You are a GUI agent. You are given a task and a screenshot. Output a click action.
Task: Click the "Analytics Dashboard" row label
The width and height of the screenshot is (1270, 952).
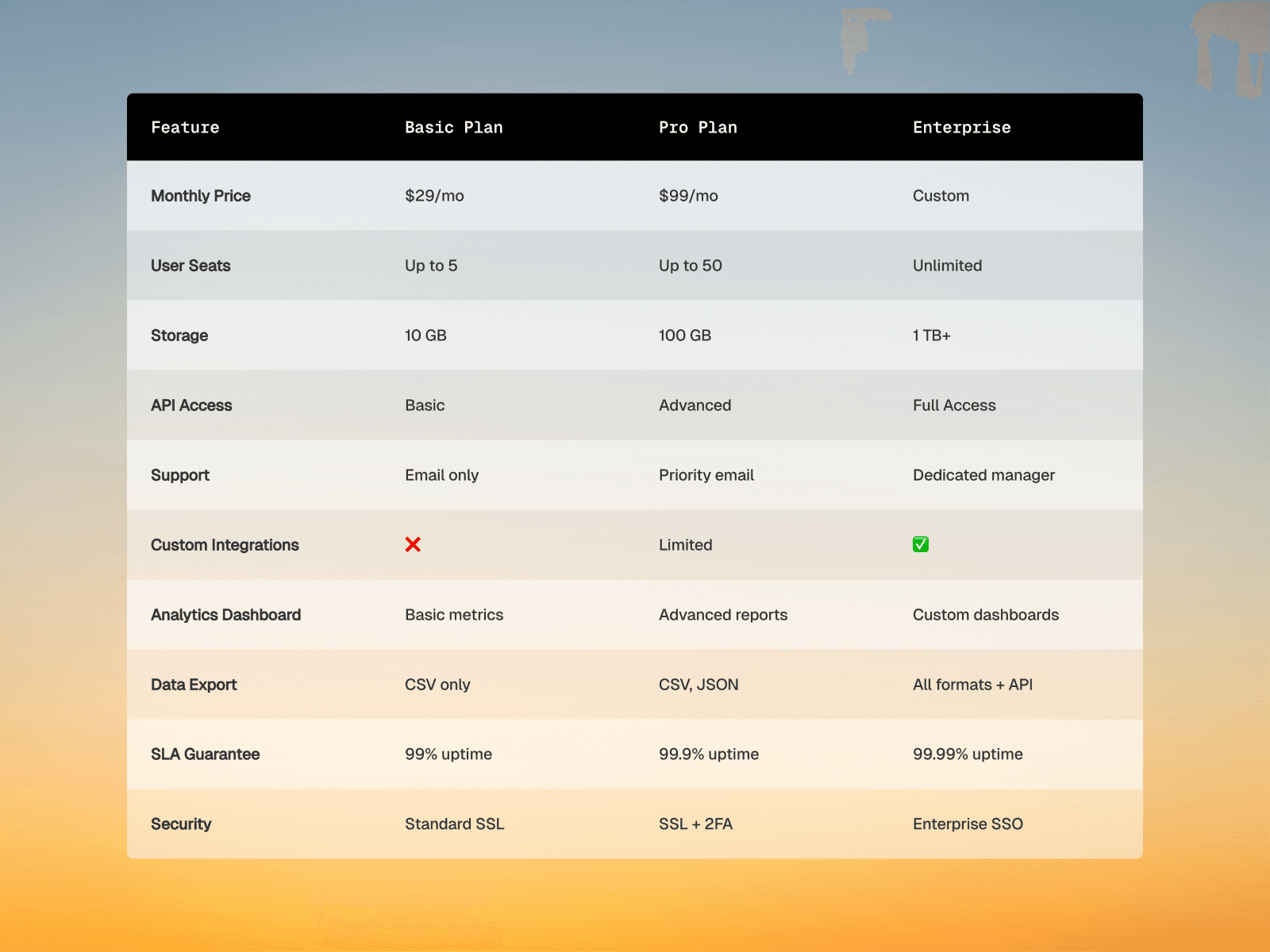coord(225,615)
